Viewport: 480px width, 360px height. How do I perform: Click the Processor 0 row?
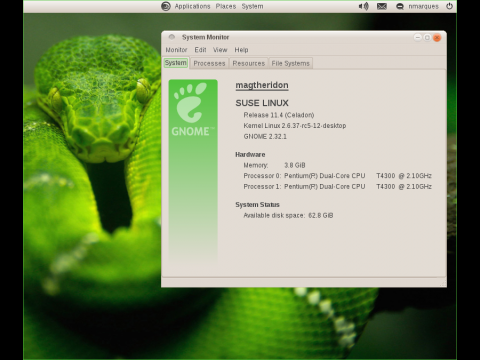337,176
